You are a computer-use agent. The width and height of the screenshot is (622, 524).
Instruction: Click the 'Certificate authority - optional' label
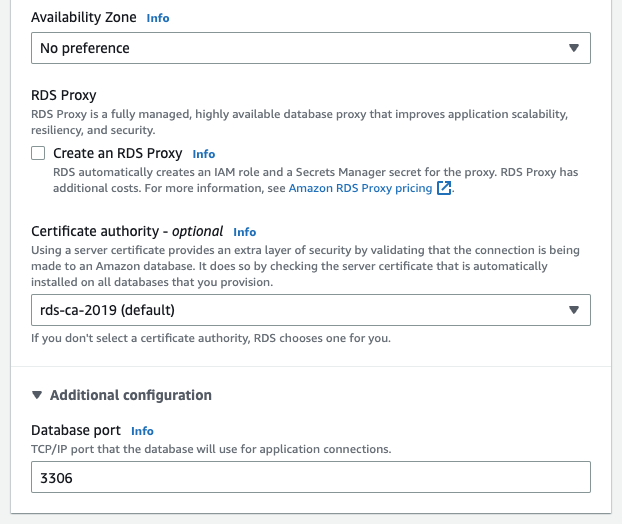click(x=127, y=231)
